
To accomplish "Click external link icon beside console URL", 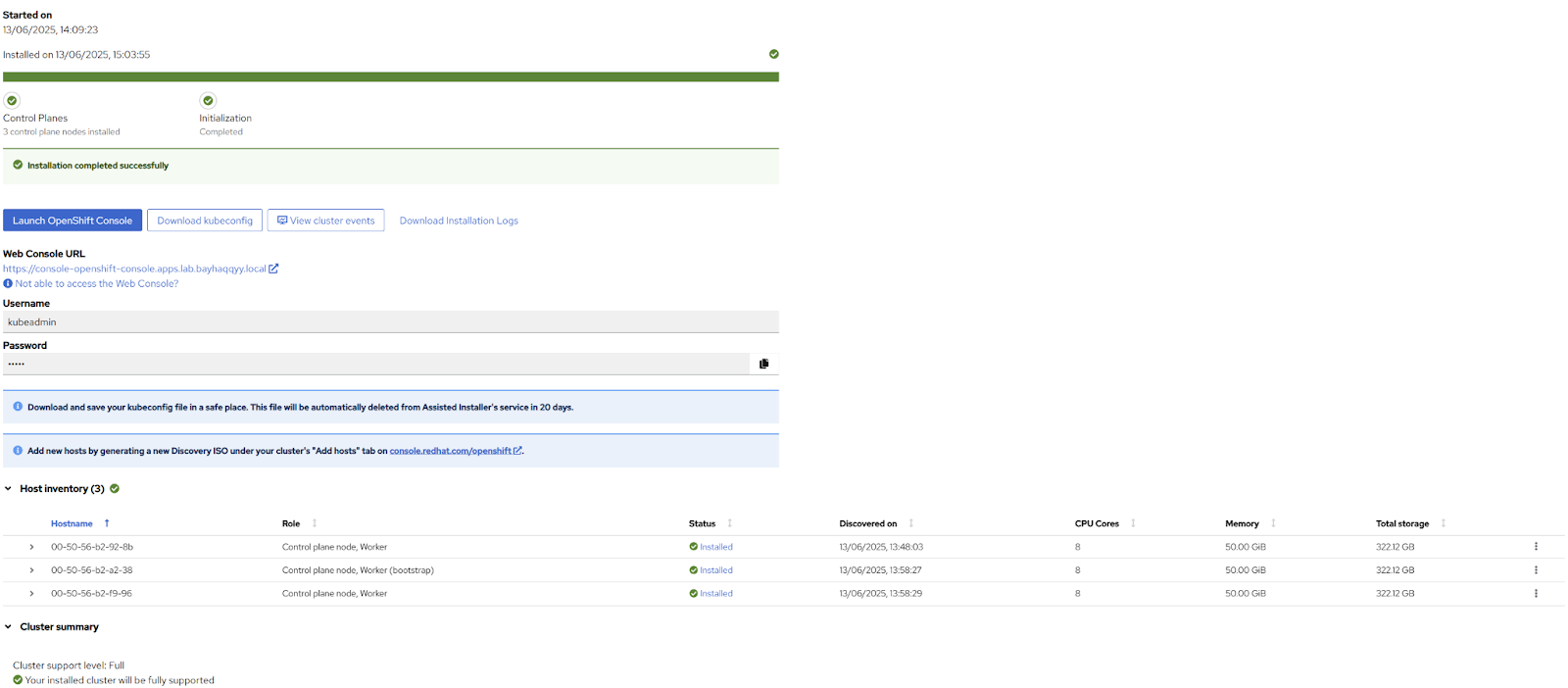I will pos(273,269).
